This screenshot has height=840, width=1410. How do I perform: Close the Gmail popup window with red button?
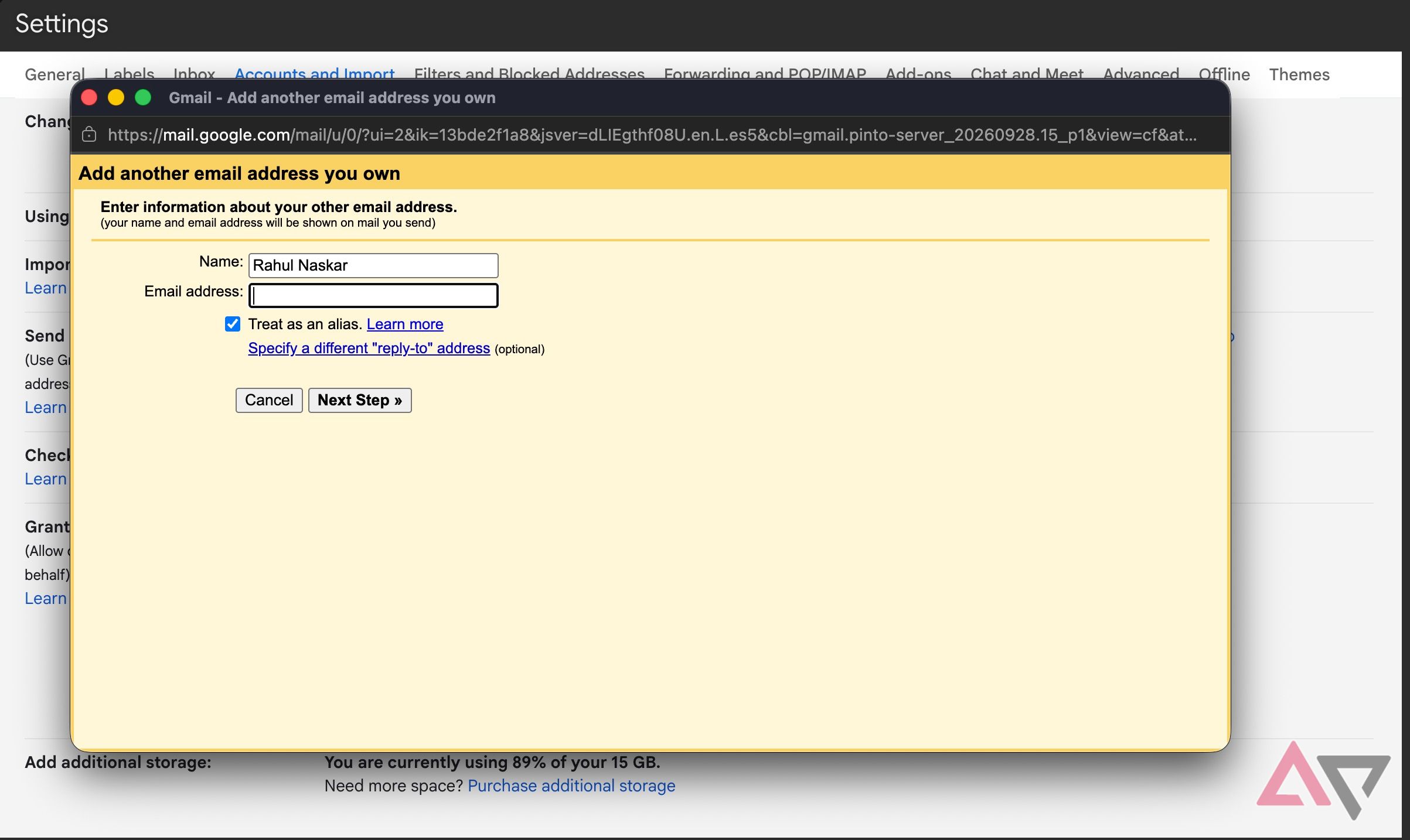click(89, 97)
